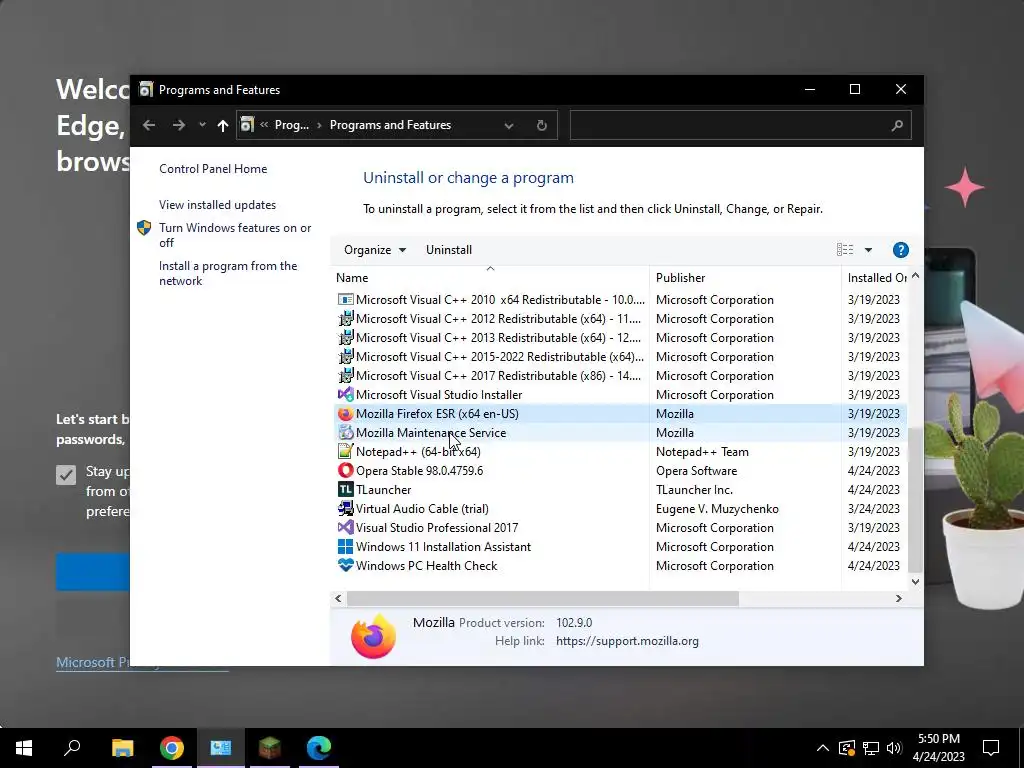The image size is (1024, 768).
Task: Sort by the Installed On column header
Action: coord(876,278)
